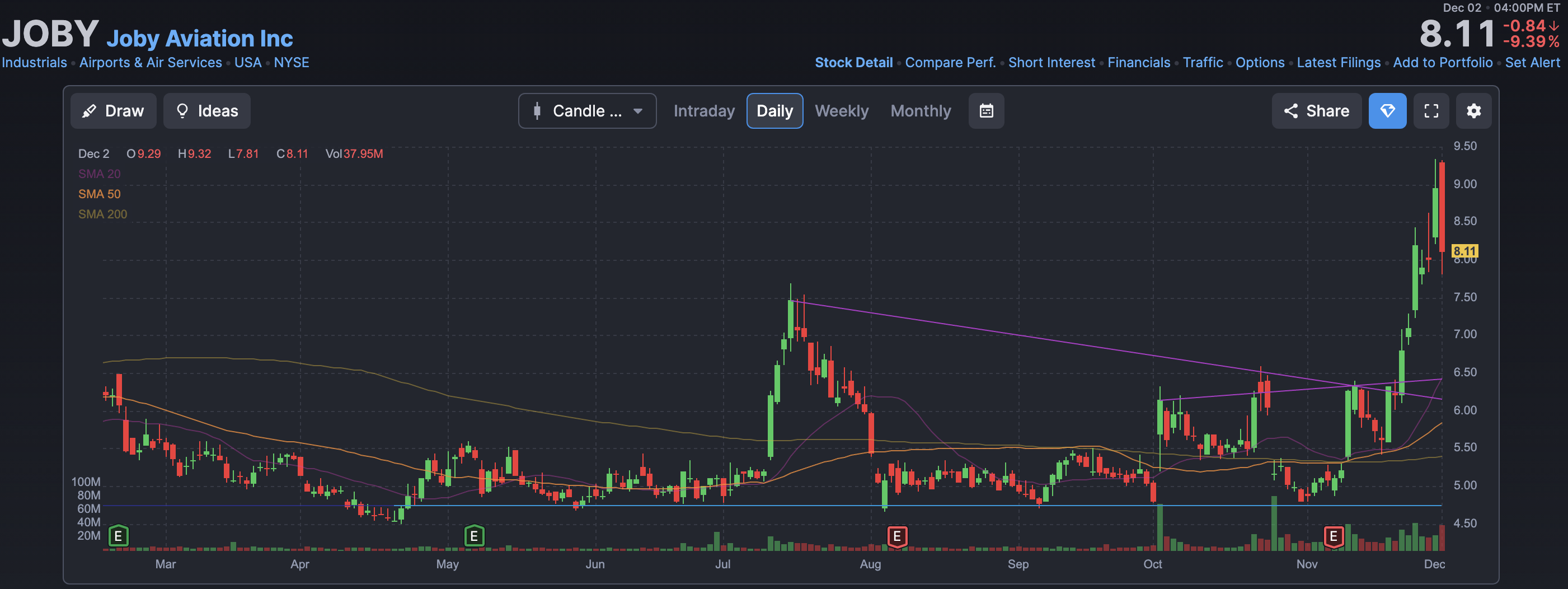This screenshot has width=1568, height=589.
Task: Open chart settings gear
Action: 1473,111
